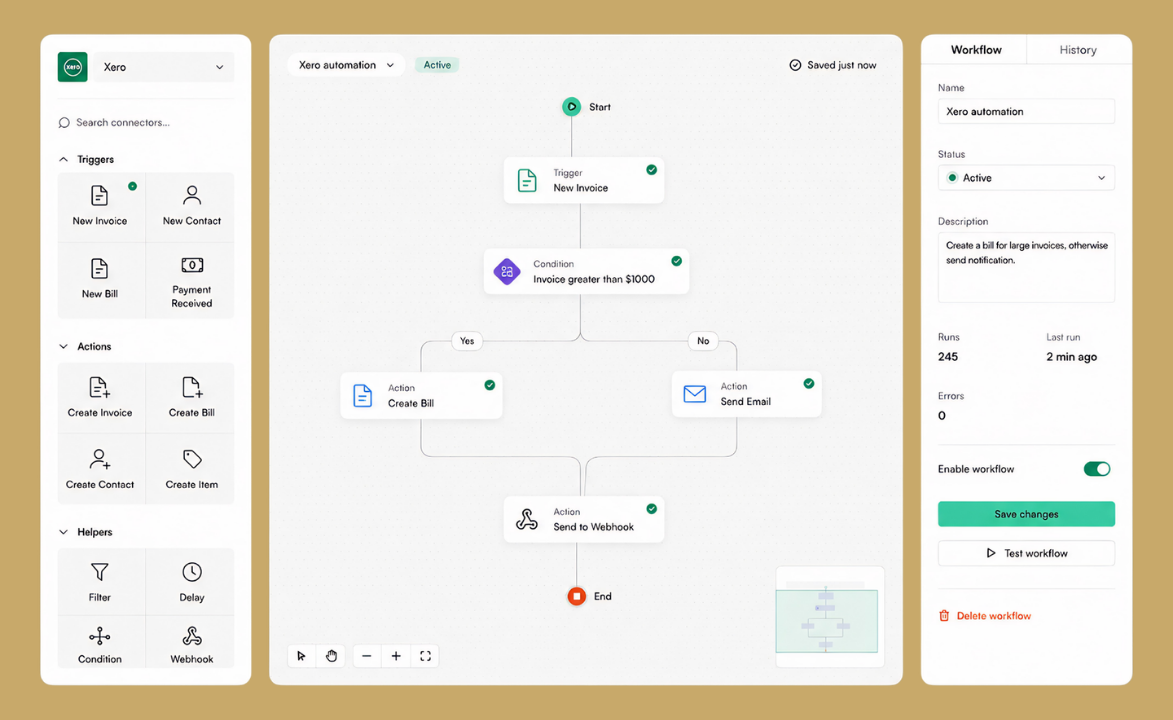Click the workflow Name input field
The height and width of the screenshot is (720, 1173).
click(1026, 112)
